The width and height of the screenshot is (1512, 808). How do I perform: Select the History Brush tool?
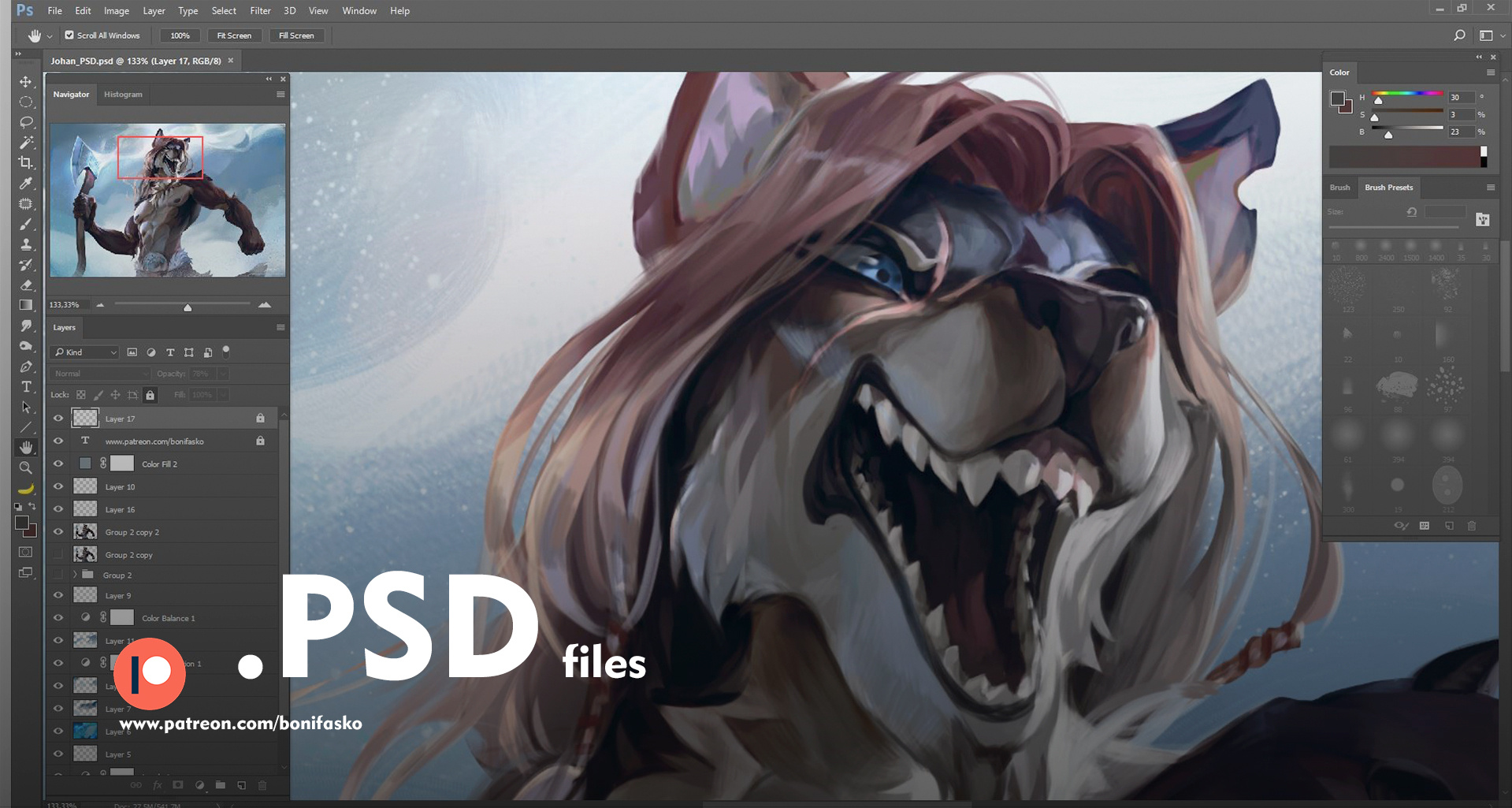tap(26, 265)
